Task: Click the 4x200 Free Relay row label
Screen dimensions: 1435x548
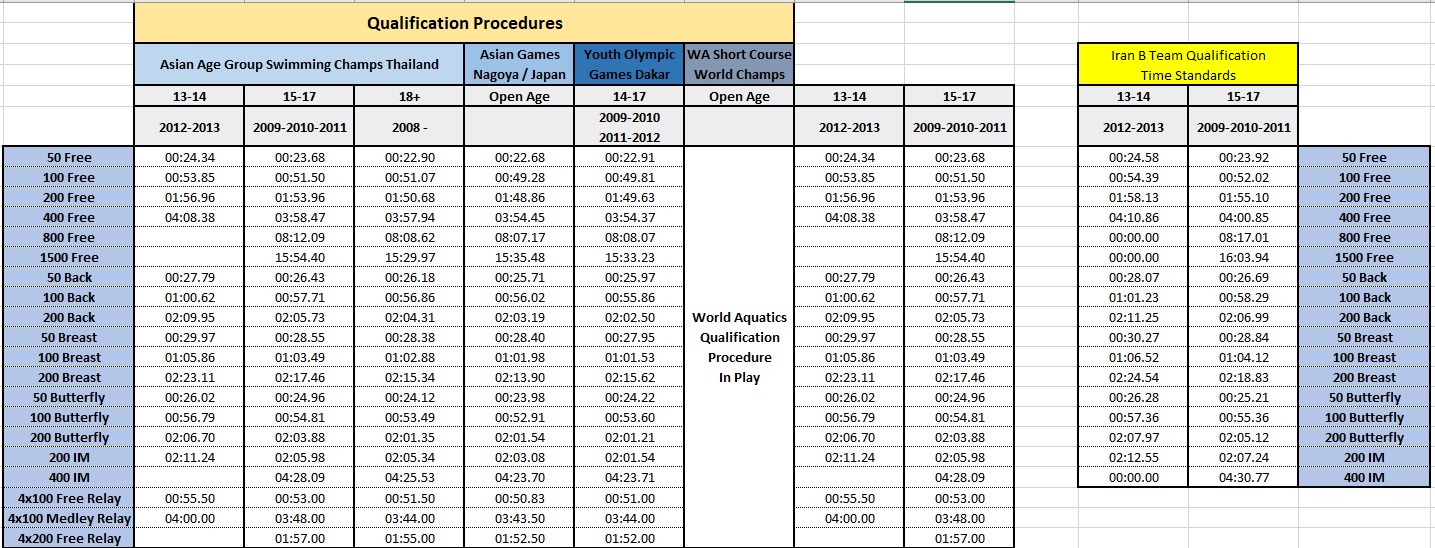Action: 69,538
